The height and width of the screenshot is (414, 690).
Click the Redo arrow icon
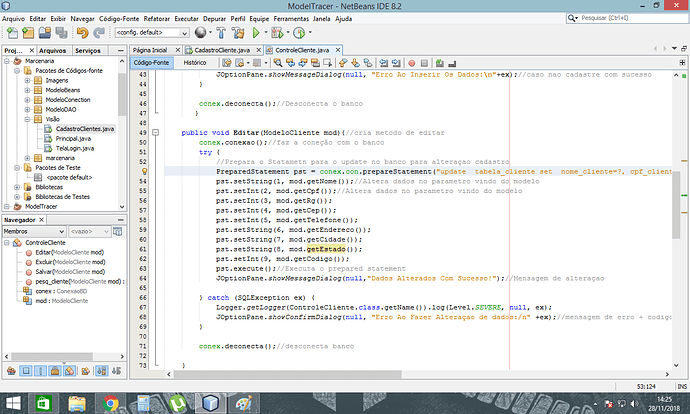(x=99, y=33)
